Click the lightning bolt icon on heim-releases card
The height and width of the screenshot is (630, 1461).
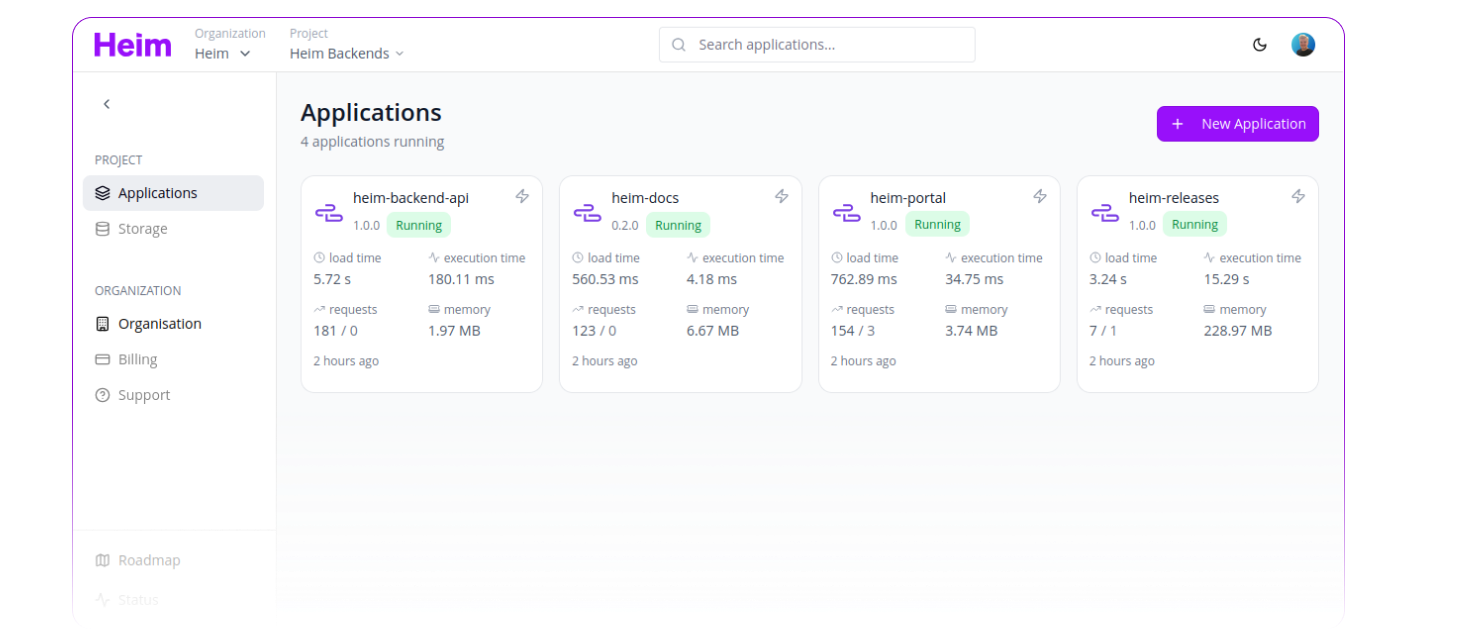tap(1298, 196)
